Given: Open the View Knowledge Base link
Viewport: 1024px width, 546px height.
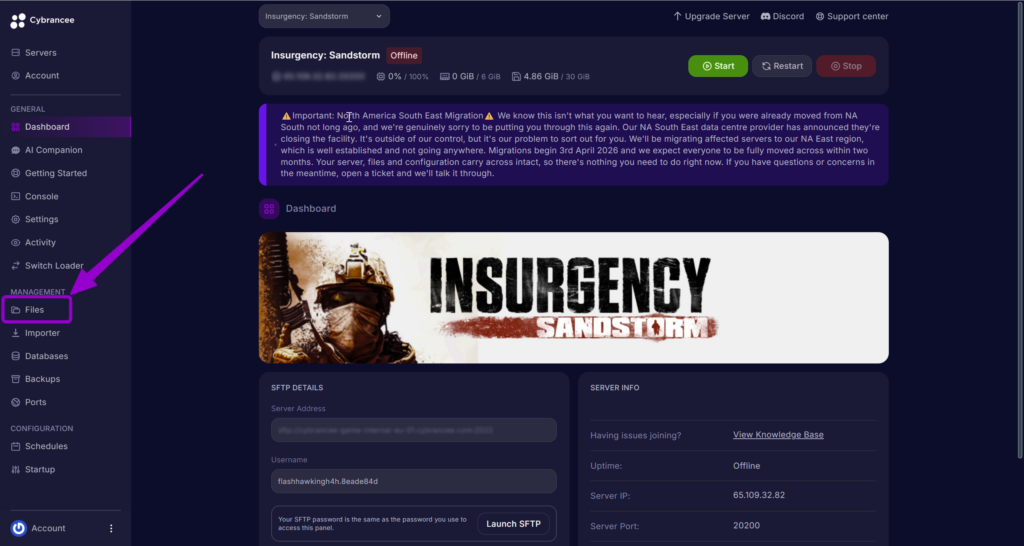Looking at the screenshot, I should click(778, 435).
